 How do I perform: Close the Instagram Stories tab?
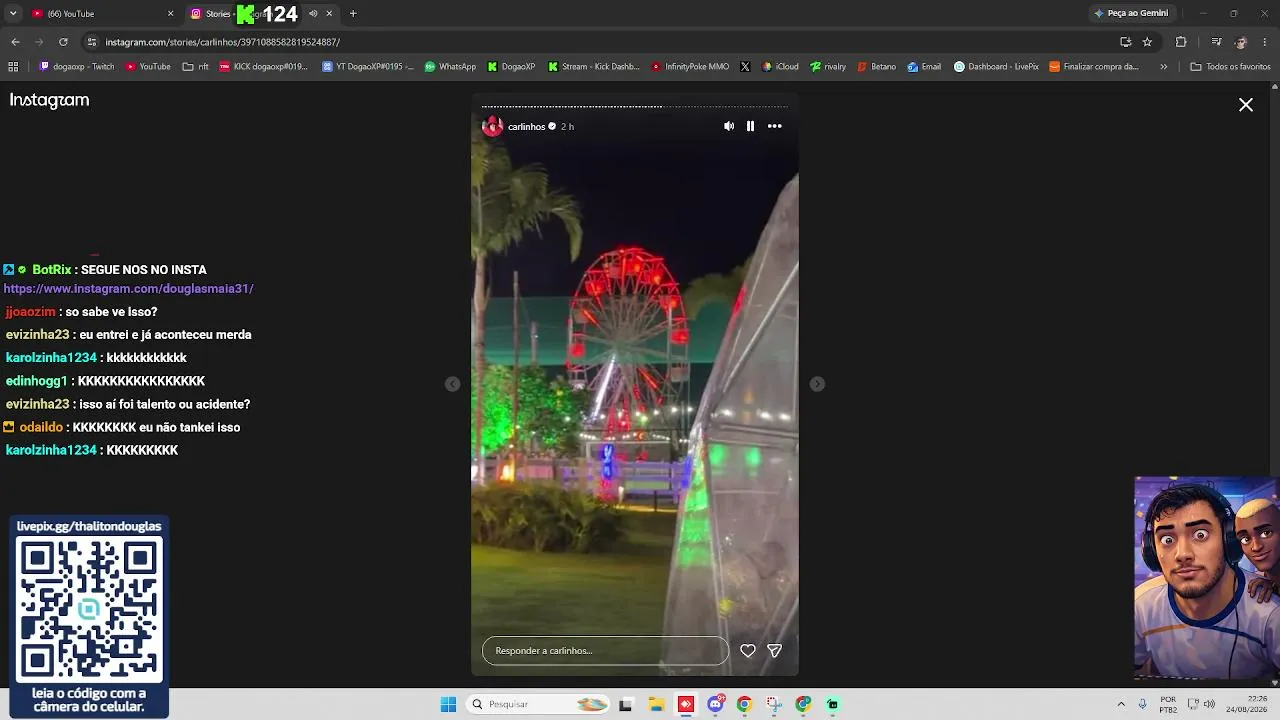click(x=329, y=14)
